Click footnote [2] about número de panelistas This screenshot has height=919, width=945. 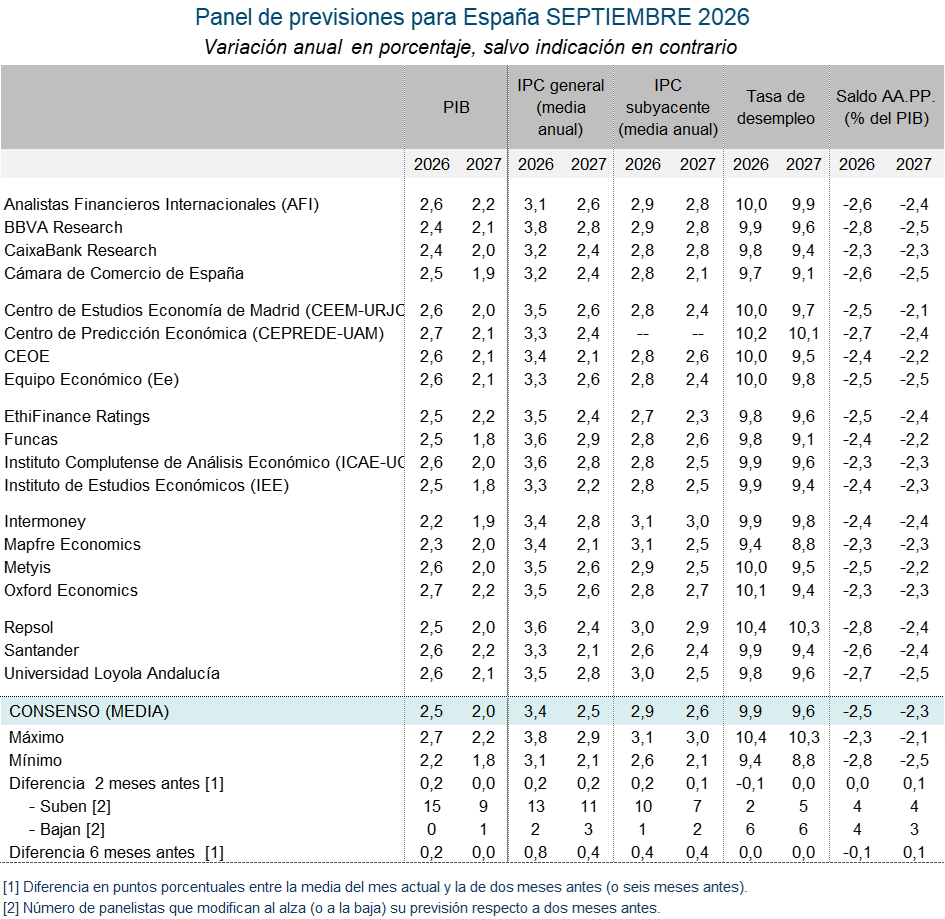coord(331,908)
